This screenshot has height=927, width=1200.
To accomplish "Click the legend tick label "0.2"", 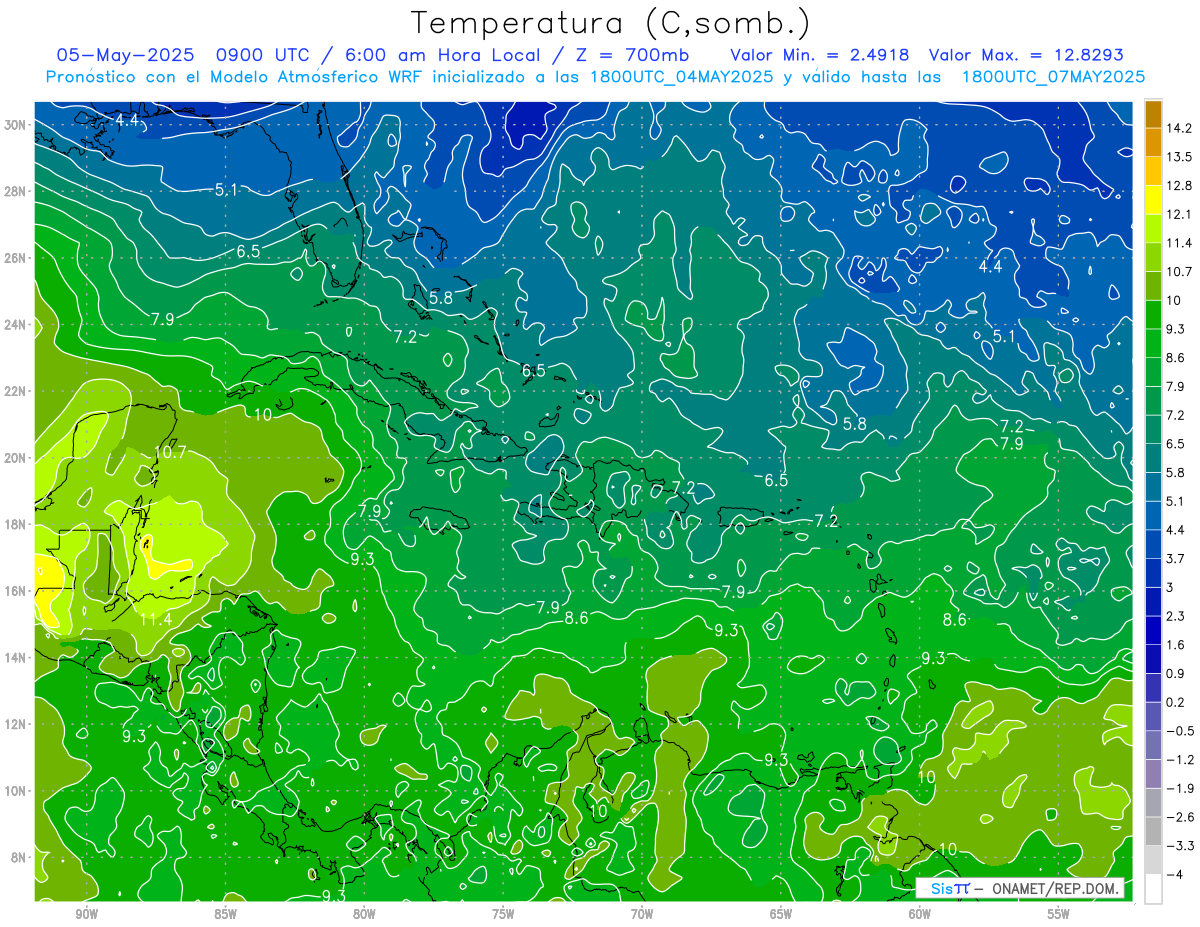I will (1176, 702).
